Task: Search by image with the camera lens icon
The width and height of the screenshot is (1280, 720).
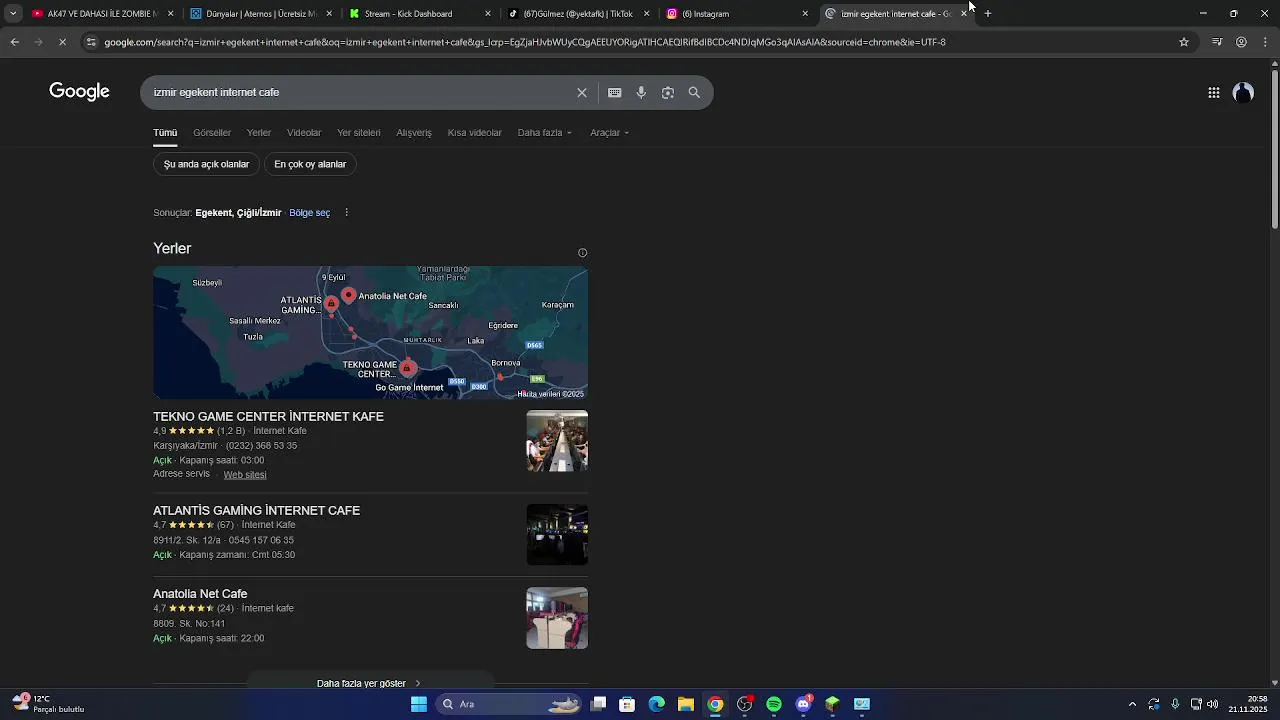Action: pyautogui.click(x=667, y=92)
